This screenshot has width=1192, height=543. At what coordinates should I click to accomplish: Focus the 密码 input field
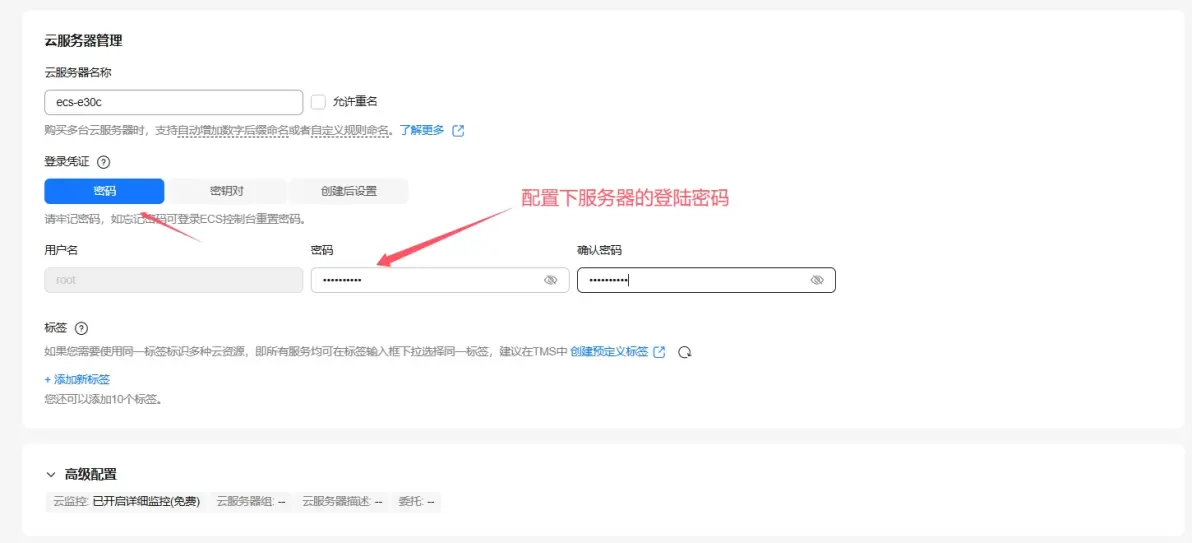click(425, 280)
